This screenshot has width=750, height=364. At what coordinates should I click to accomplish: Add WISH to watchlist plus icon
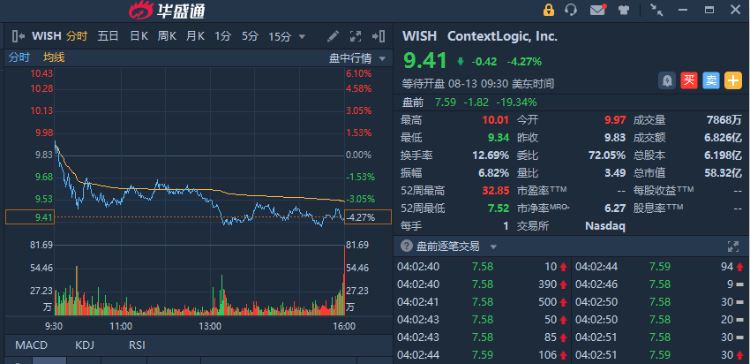coord(733,80)
